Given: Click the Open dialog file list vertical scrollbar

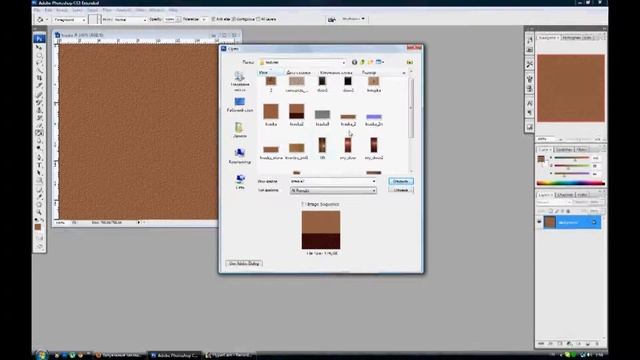Looking at the screenshot, I should [x=411, y=122].
